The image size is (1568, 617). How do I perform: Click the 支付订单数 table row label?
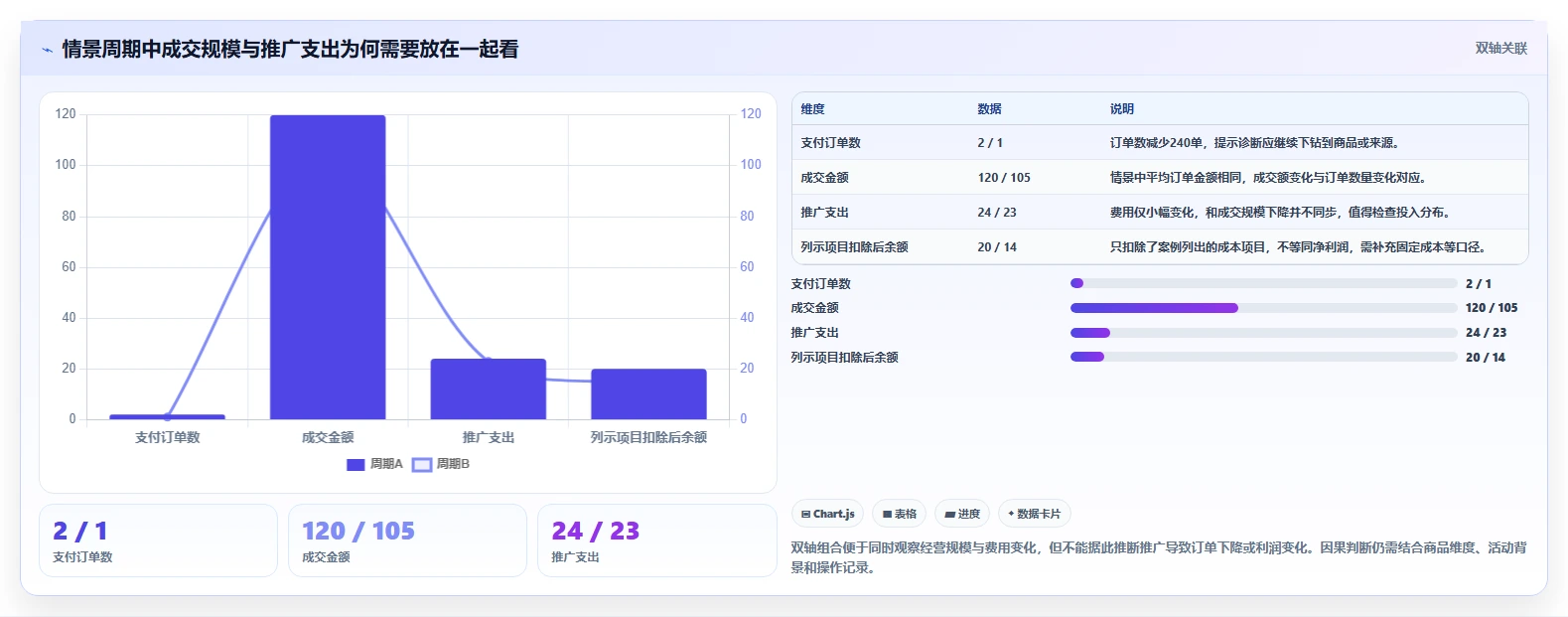830,143
